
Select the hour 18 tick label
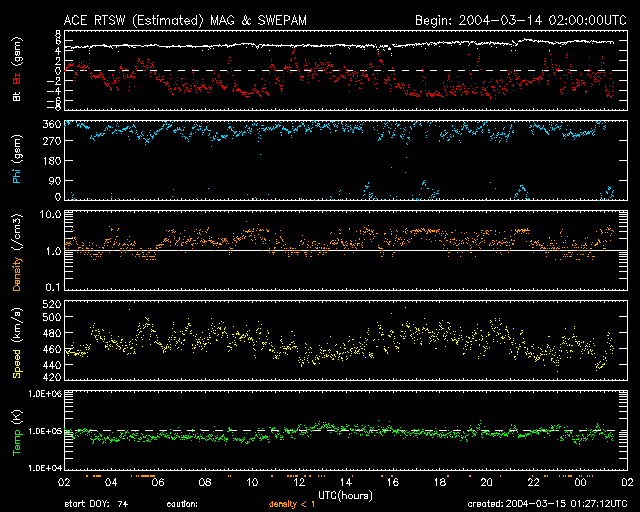pos(438,482)
